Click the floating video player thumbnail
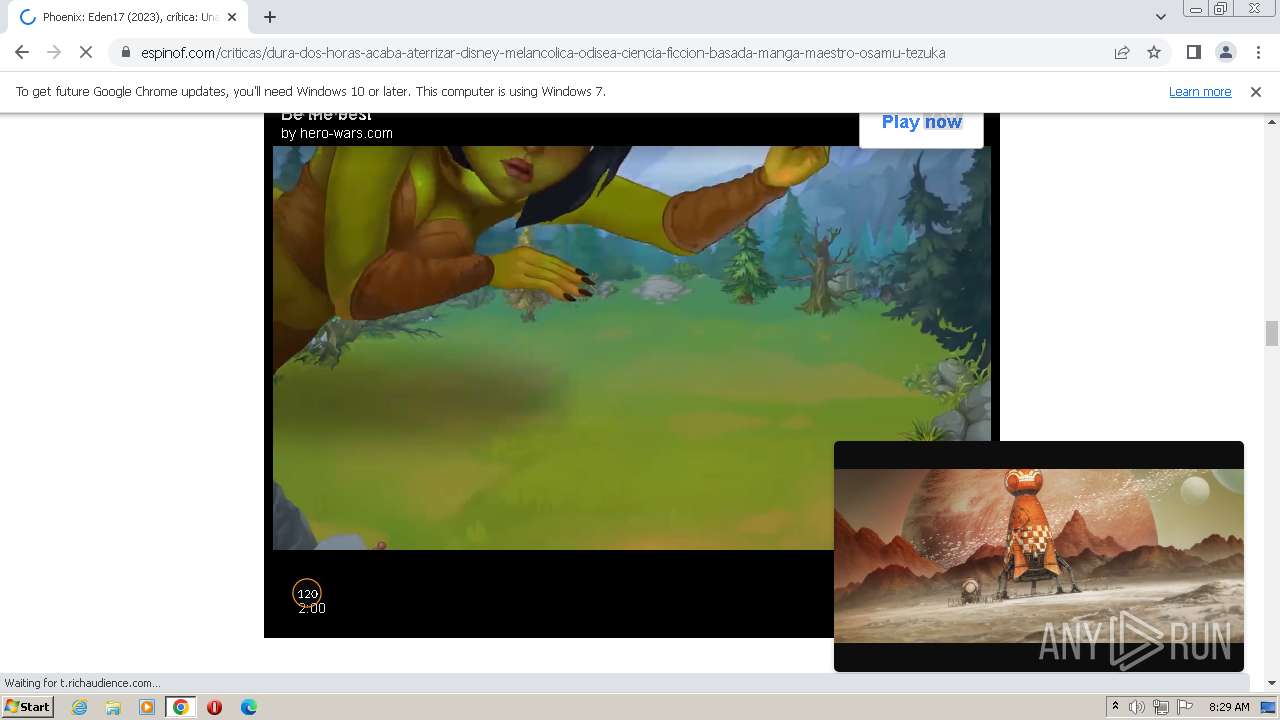 click(1039, 556)
